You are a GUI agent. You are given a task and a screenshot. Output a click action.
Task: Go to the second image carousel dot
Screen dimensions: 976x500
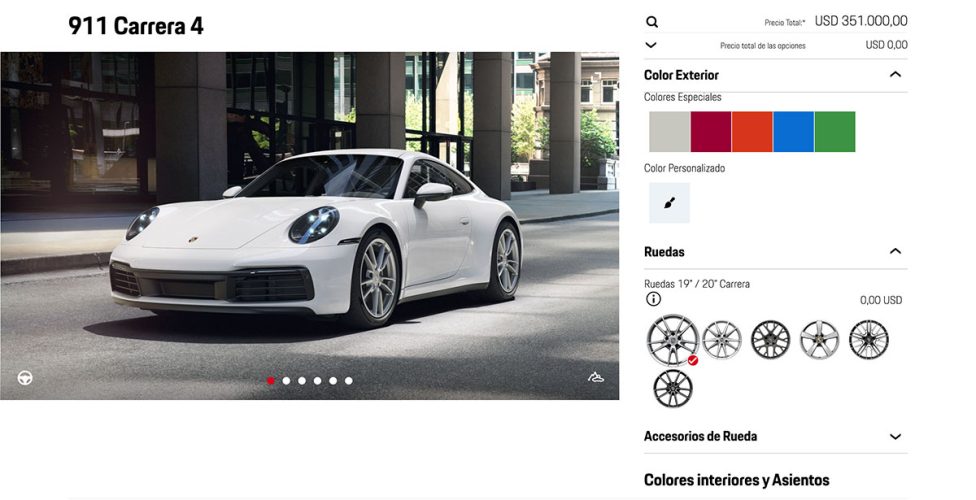pyautogui.click(x=286, y=381)
